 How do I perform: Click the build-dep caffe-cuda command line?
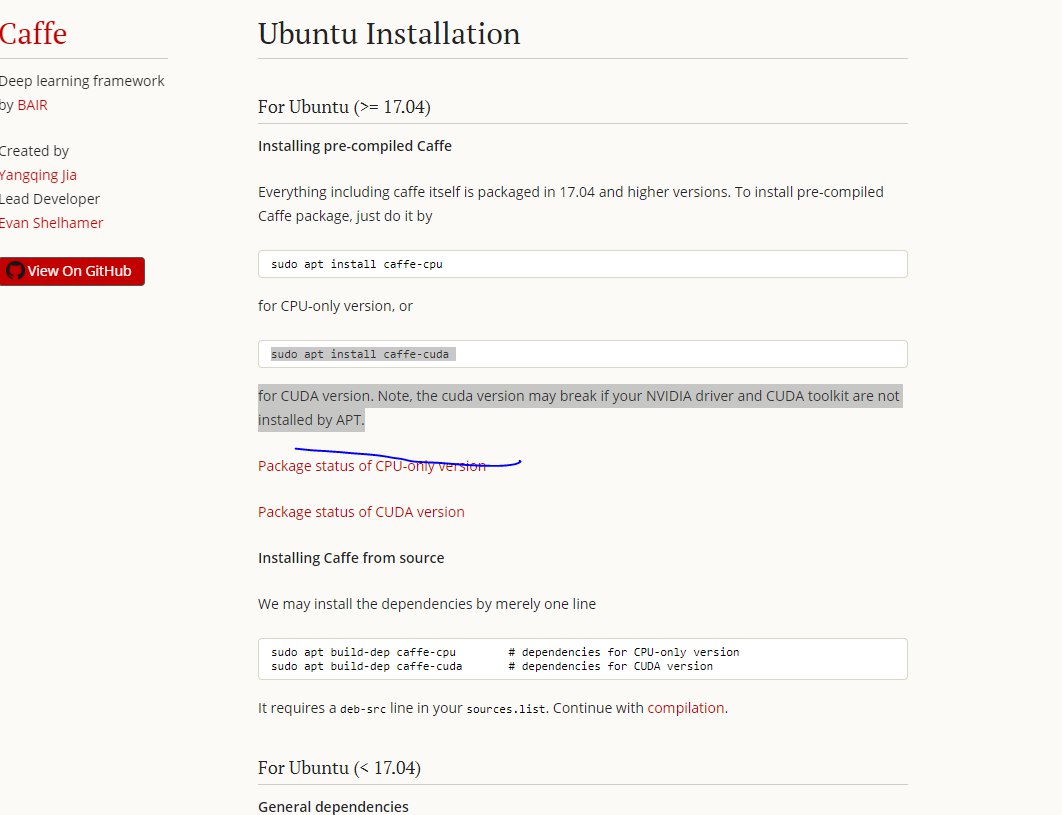point(492,666)
